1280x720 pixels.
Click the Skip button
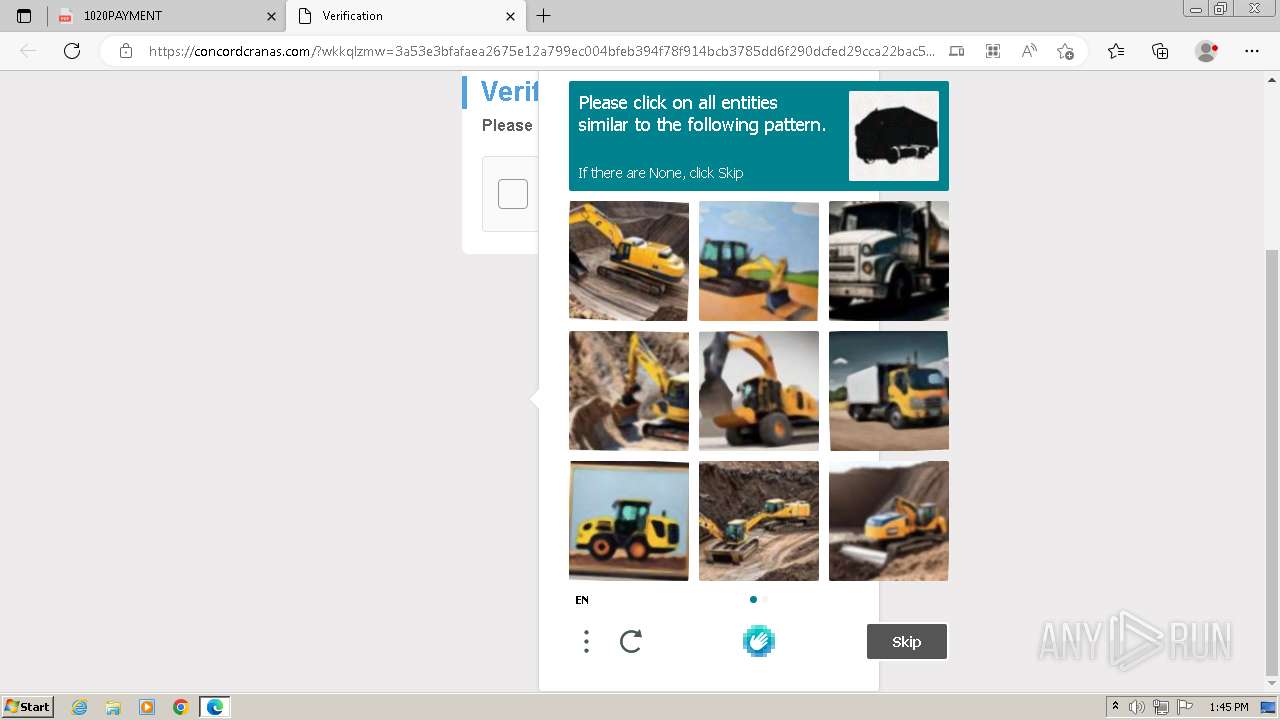click(907, 642)
